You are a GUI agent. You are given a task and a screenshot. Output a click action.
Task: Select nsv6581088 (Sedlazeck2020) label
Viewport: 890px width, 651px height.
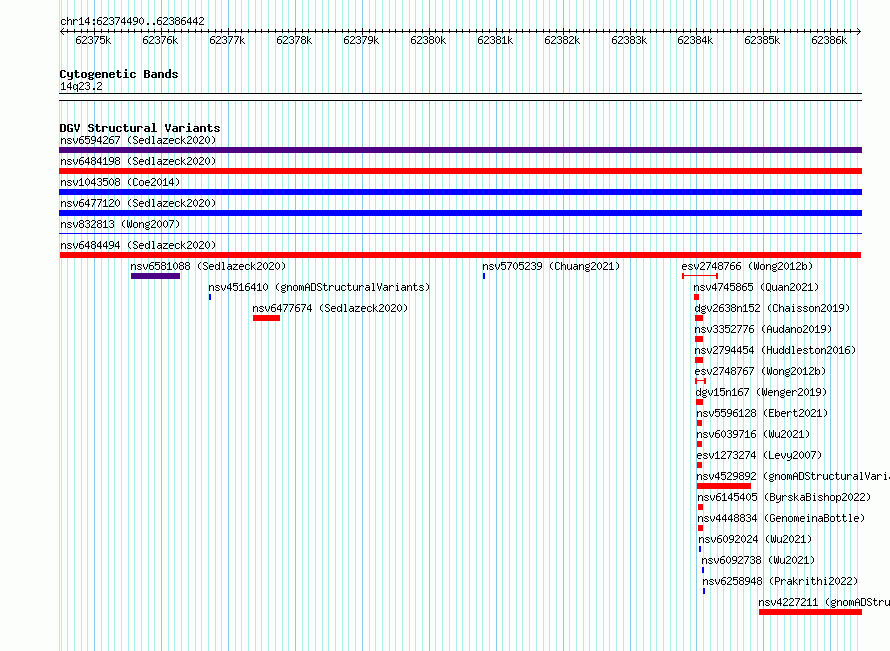click(x=208, y=266)
